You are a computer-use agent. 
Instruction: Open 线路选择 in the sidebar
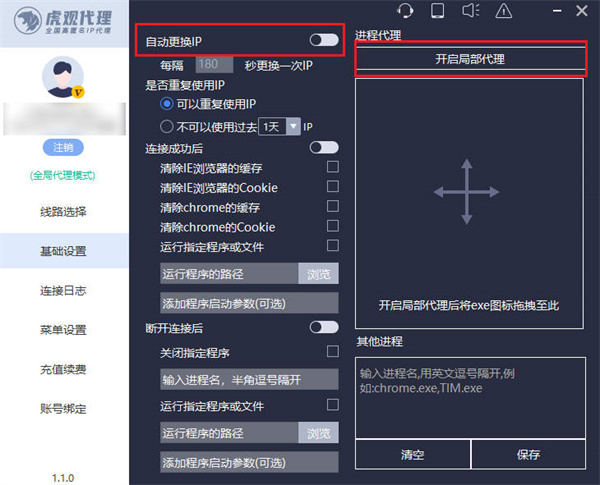(64, 212)
